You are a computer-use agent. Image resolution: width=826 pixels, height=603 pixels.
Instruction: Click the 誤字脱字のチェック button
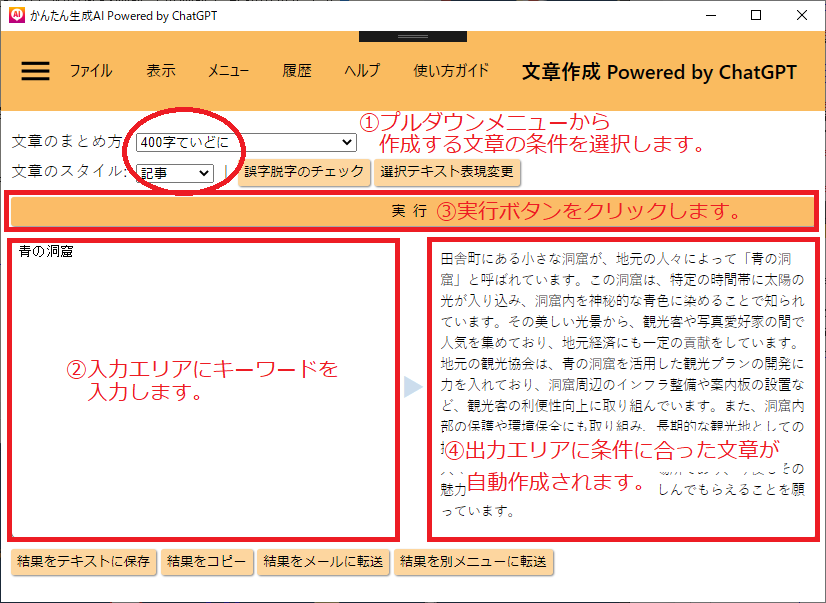[304, 172]
